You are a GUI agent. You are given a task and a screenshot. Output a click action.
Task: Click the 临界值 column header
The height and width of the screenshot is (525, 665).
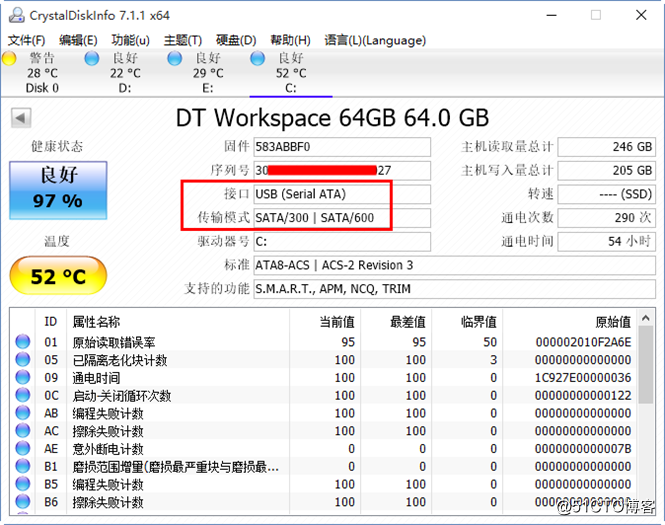pos(467,322)
